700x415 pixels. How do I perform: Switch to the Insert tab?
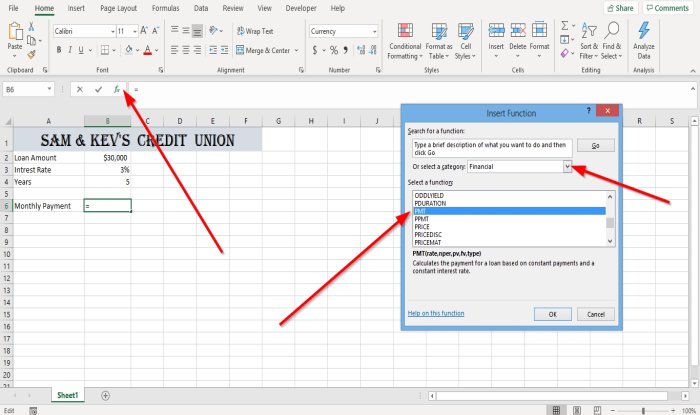pyautogui.click(x=76, y=8)
